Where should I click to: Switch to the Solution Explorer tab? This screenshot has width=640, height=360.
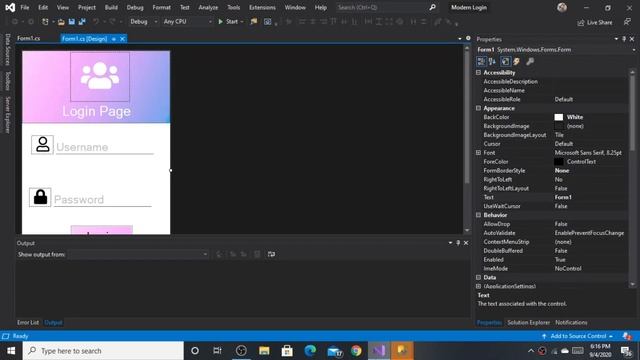(x=529, y=322)
